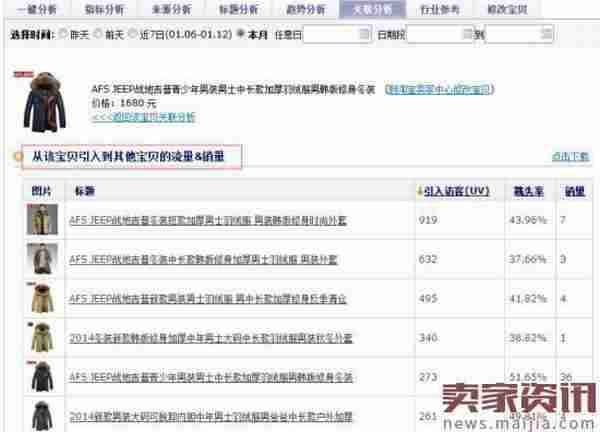Open thumbnail of product with 340 visitors

point(42,337)
